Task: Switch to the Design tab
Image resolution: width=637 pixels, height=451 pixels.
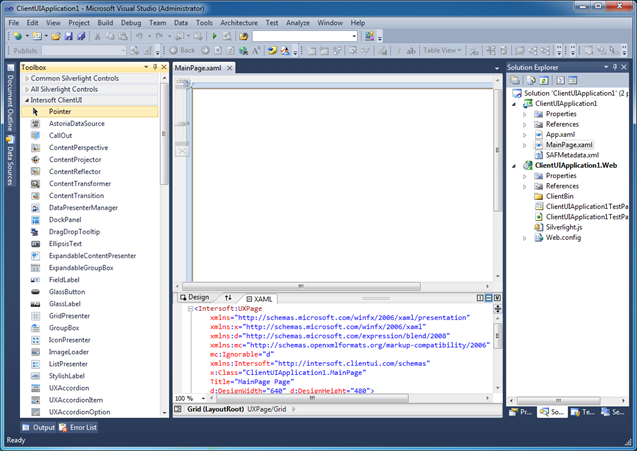Action: 195,297
